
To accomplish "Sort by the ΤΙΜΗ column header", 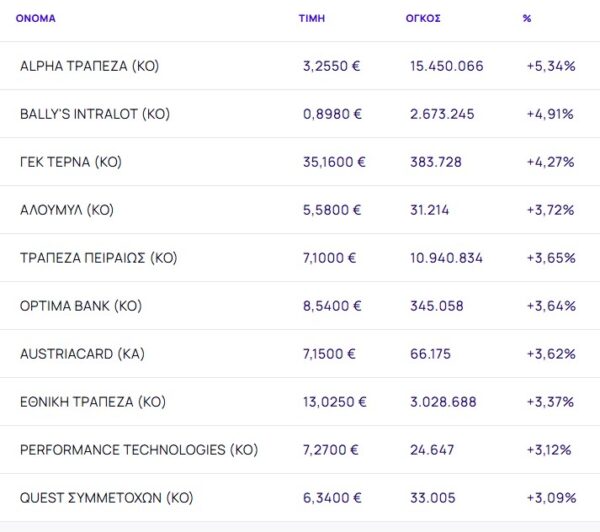I will (x=312, y=18).
